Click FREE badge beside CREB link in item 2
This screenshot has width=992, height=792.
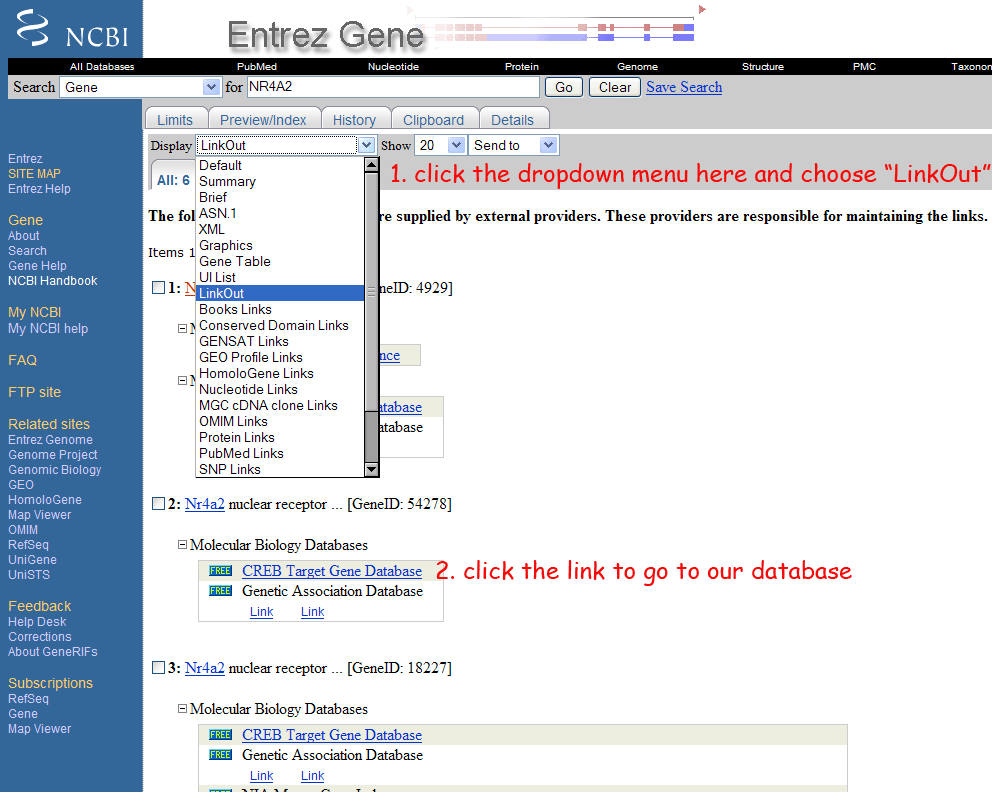pyautogui.click(x=220, y=571)
